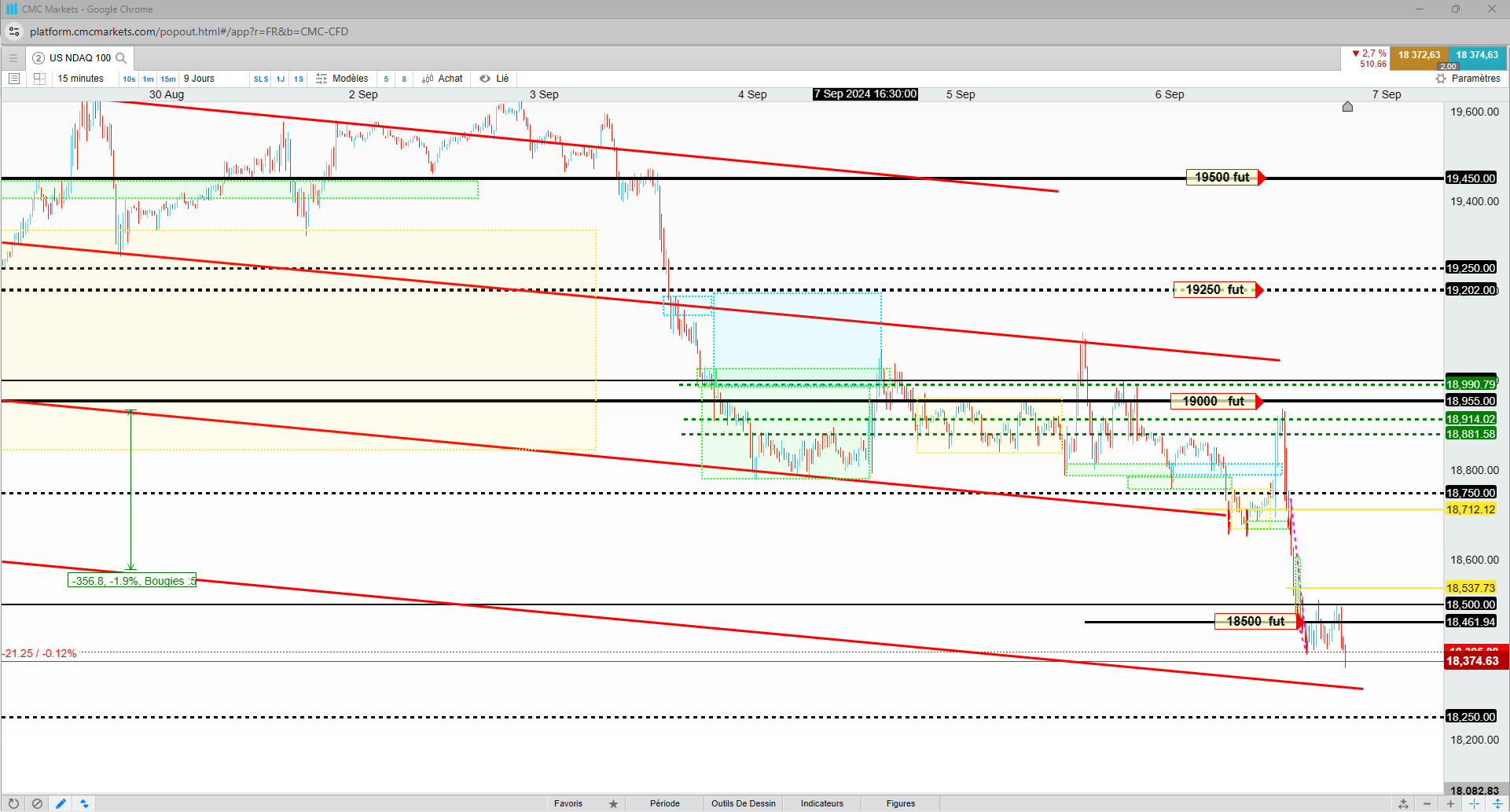Click the zoom-in plus icon at the bottom right
Viewport: 1510px width, 812px height.
[x=1450, y=803]
